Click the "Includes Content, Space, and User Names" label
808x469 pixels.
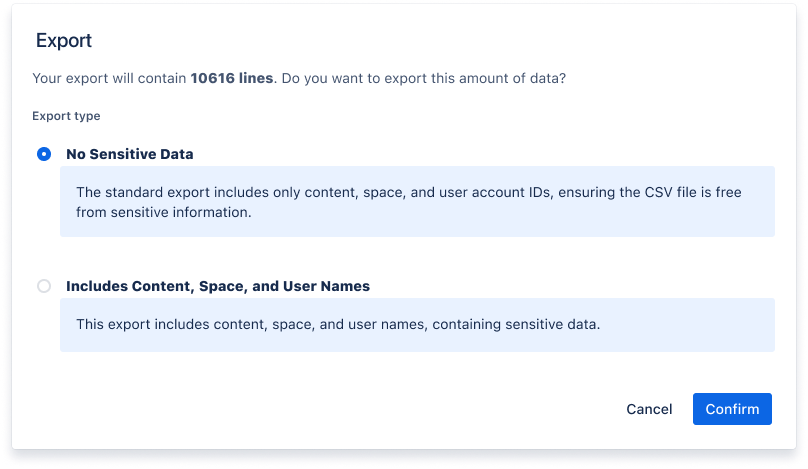pyautogui.click(x=218, y=286)
